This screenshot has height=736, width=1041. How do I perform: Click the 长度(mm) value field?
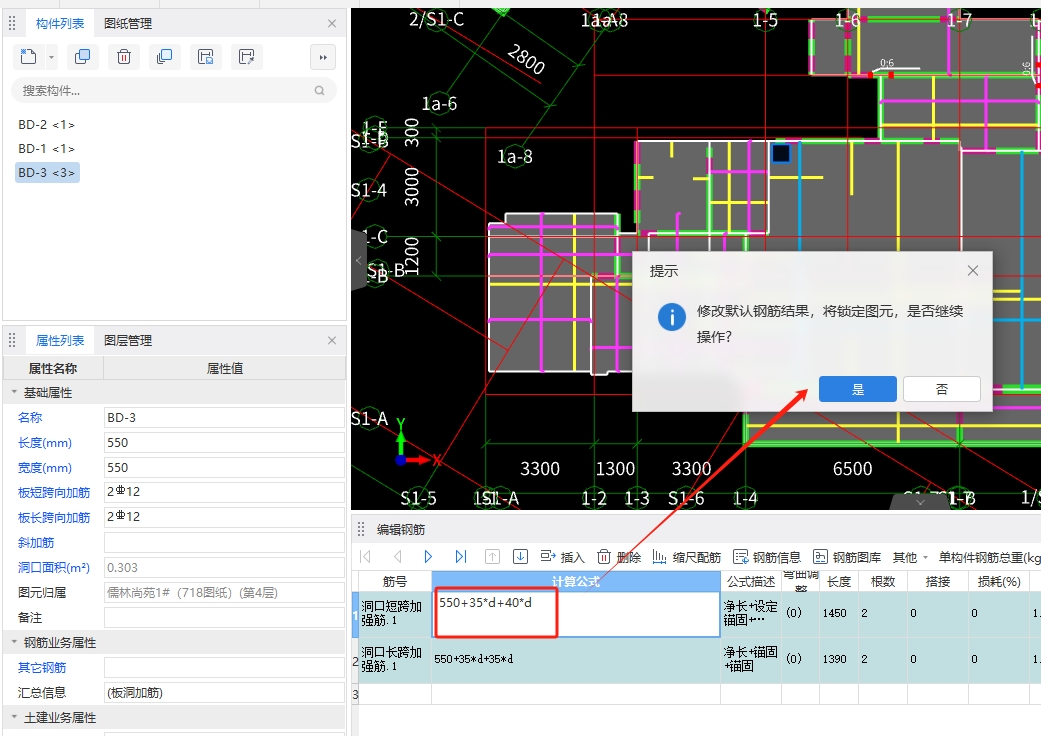224,443
